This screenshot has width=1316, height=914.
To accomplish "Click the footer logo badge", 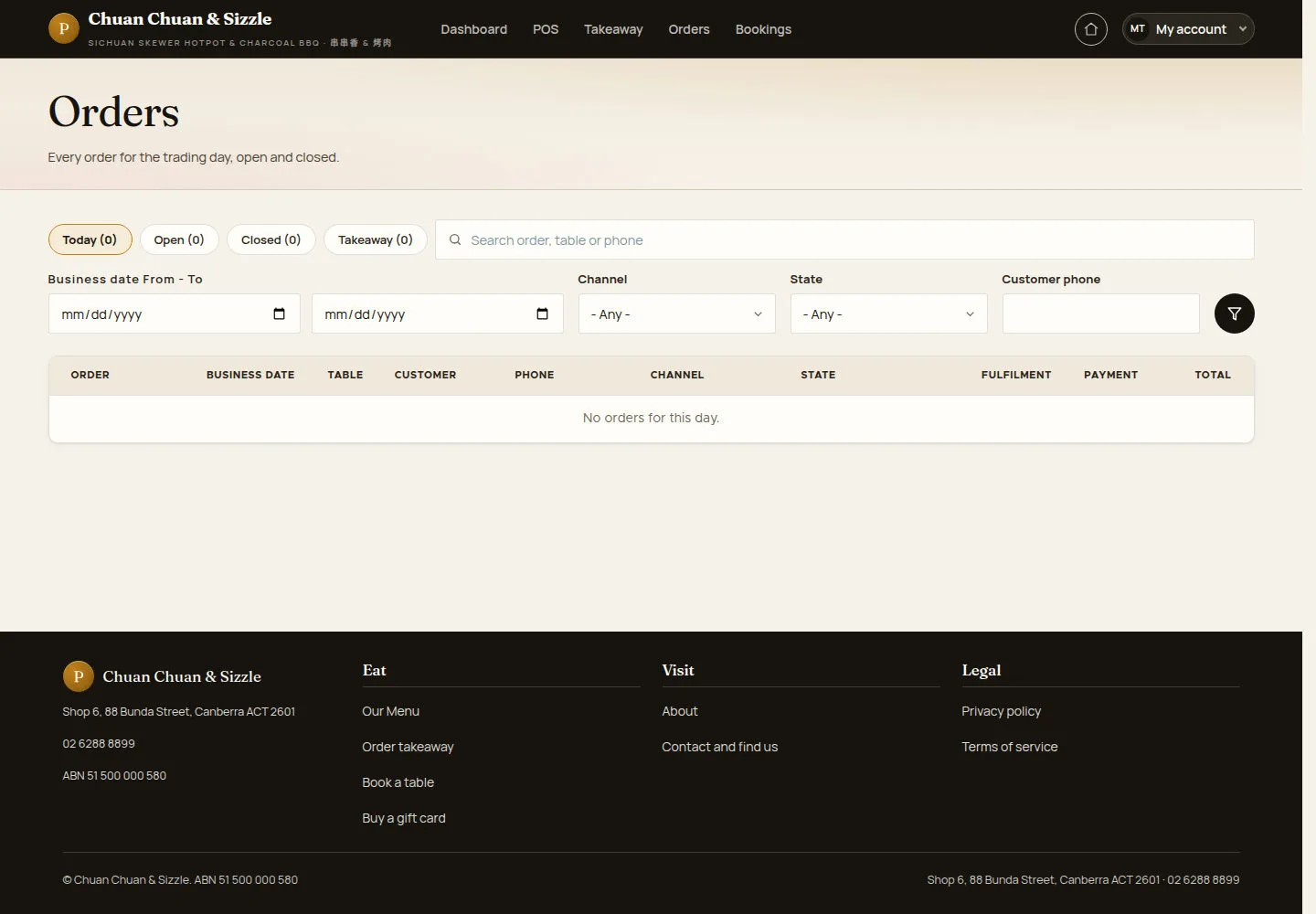I will 78,676.
